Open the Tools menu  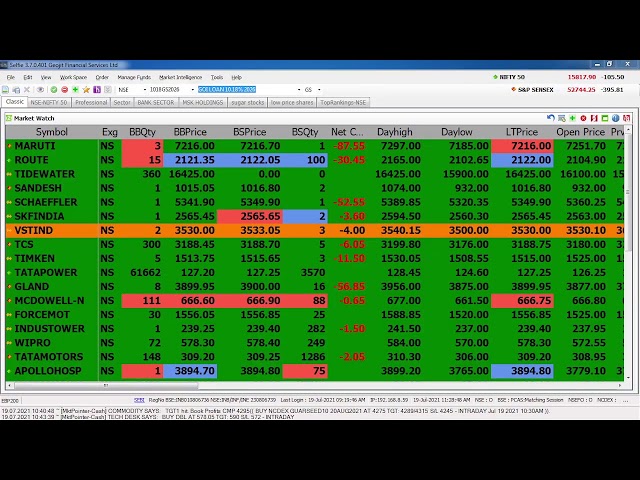point(217,77)
